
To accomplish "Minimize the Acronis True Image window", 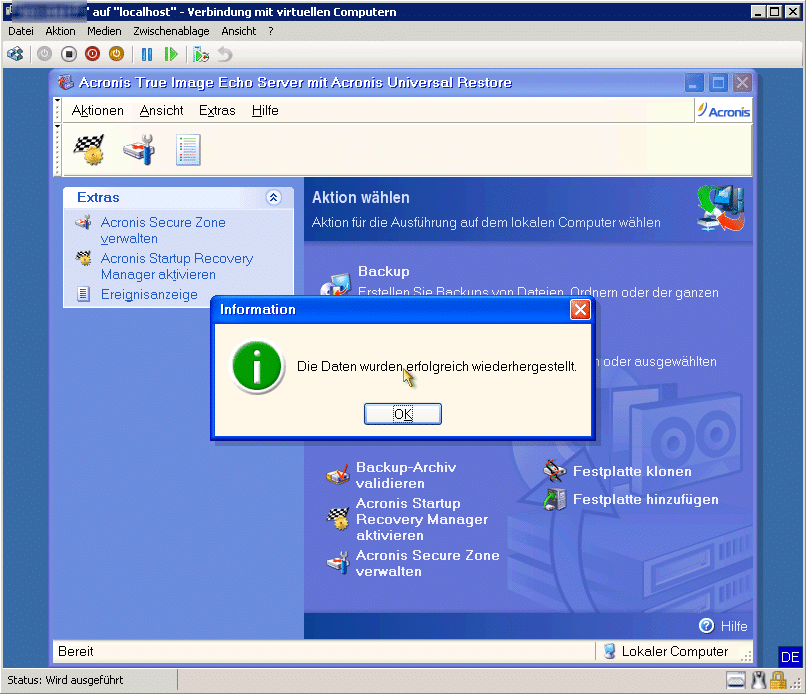I will point(694,82).
